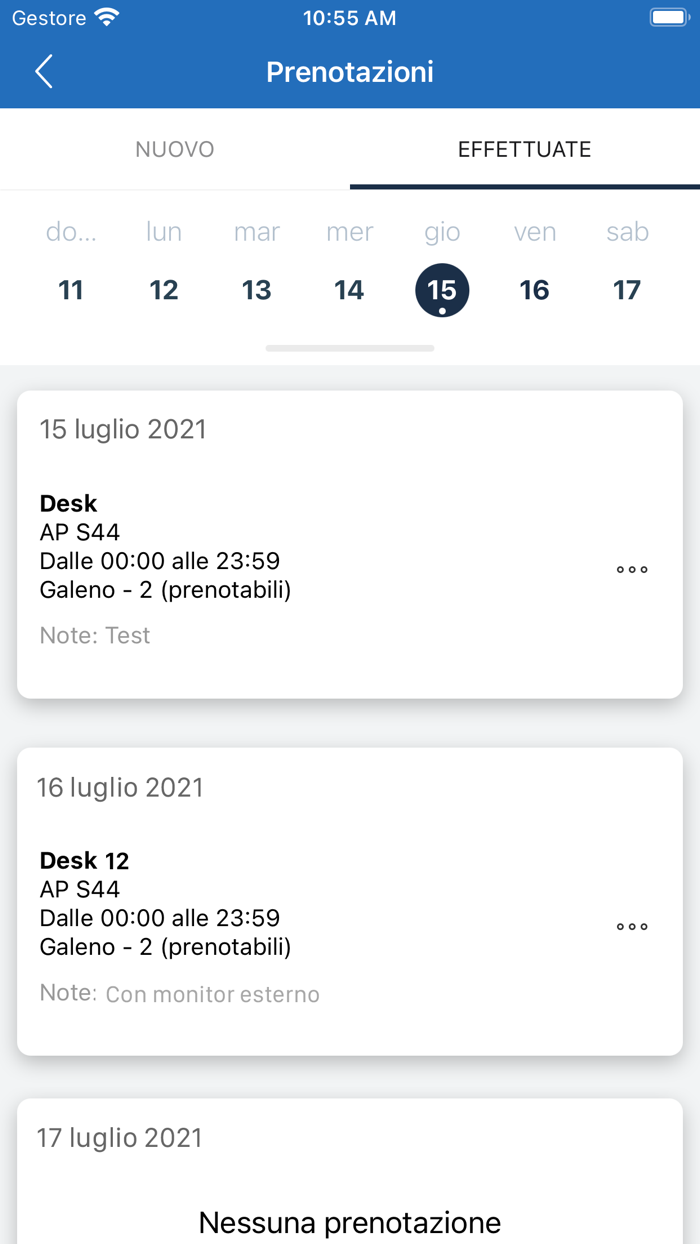The height and width of the screenshot is (1244, 700).
Task: Tap the Prenotazioni page title
Action: coord(350,72)
